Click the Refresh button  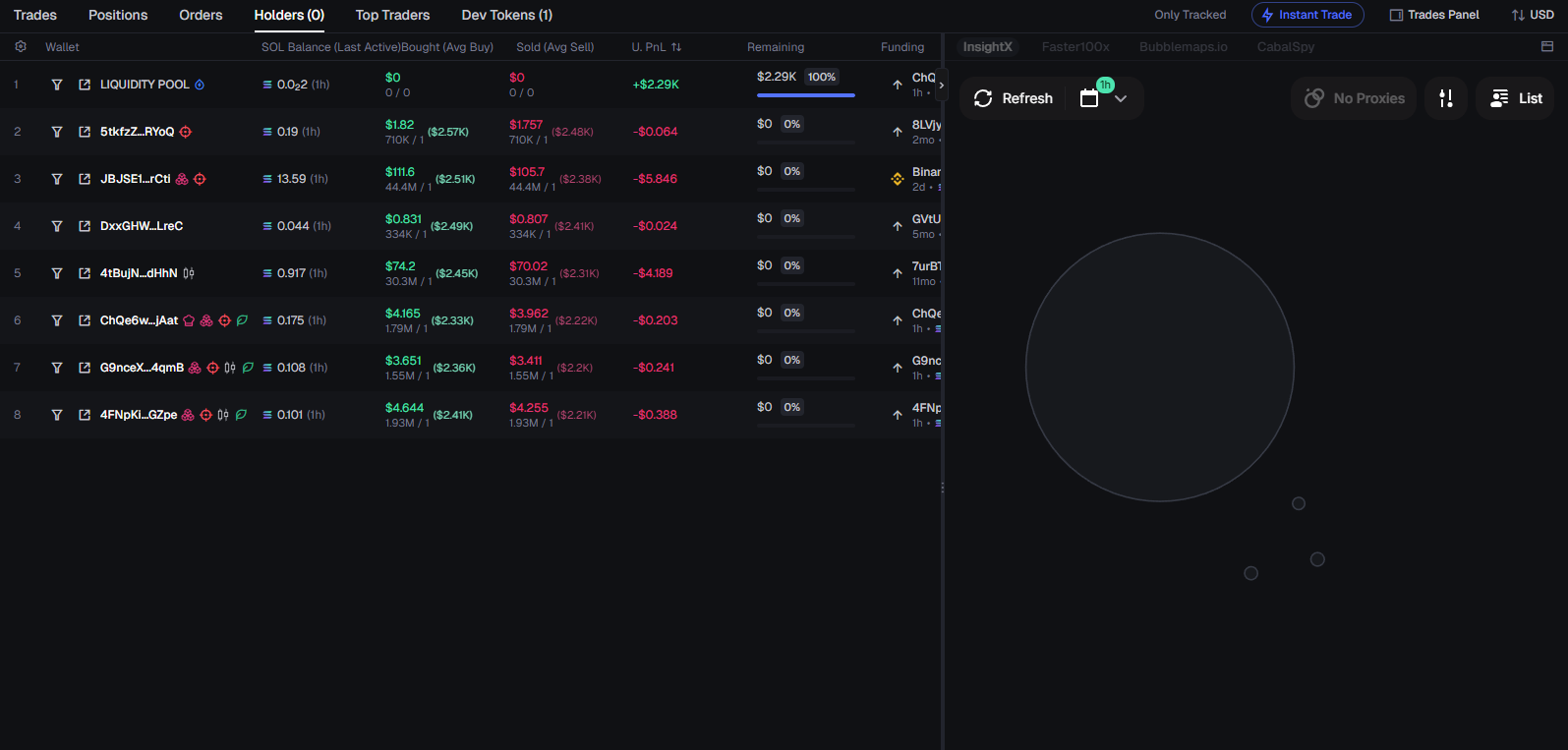click(1013, 98)
